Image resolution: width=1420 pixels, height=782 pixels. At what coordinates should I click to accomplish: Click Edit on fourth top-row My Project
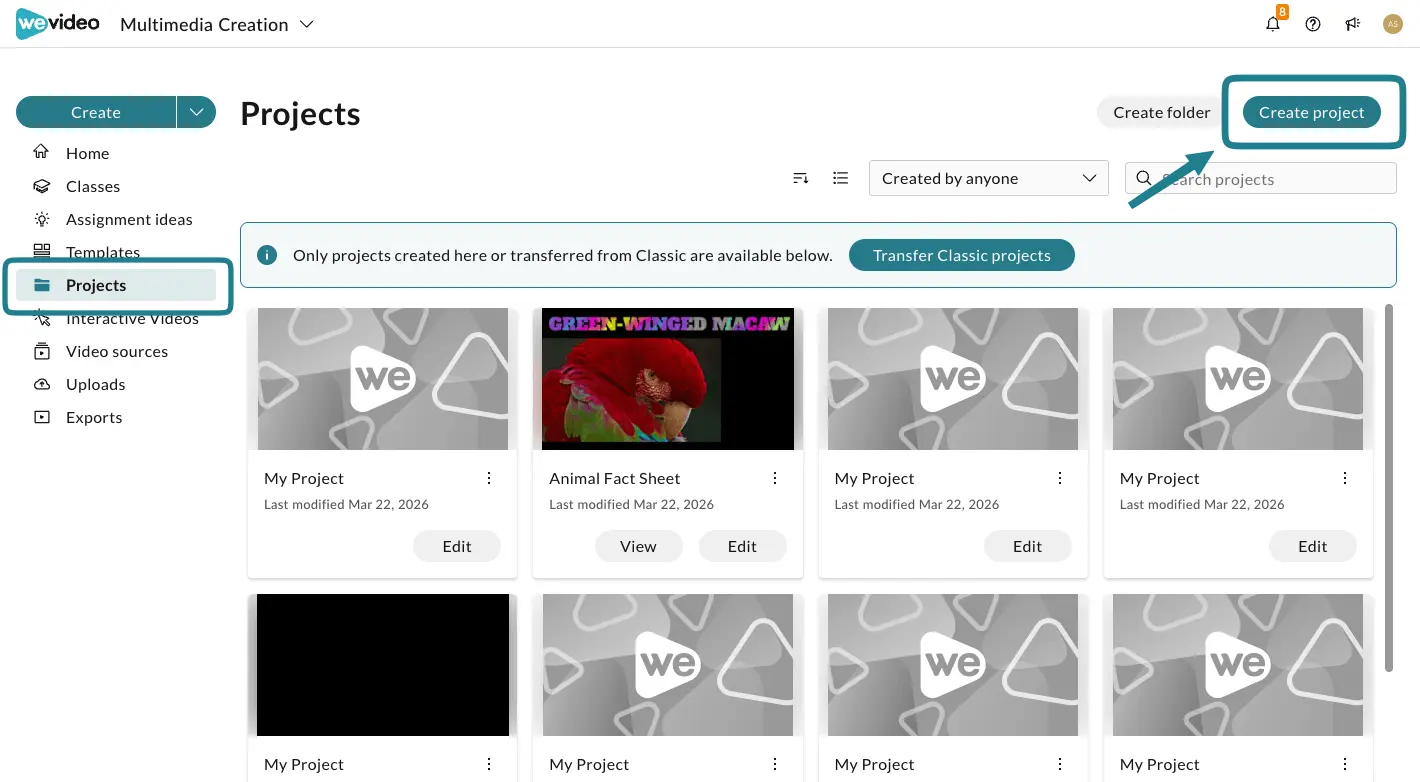1313,546
